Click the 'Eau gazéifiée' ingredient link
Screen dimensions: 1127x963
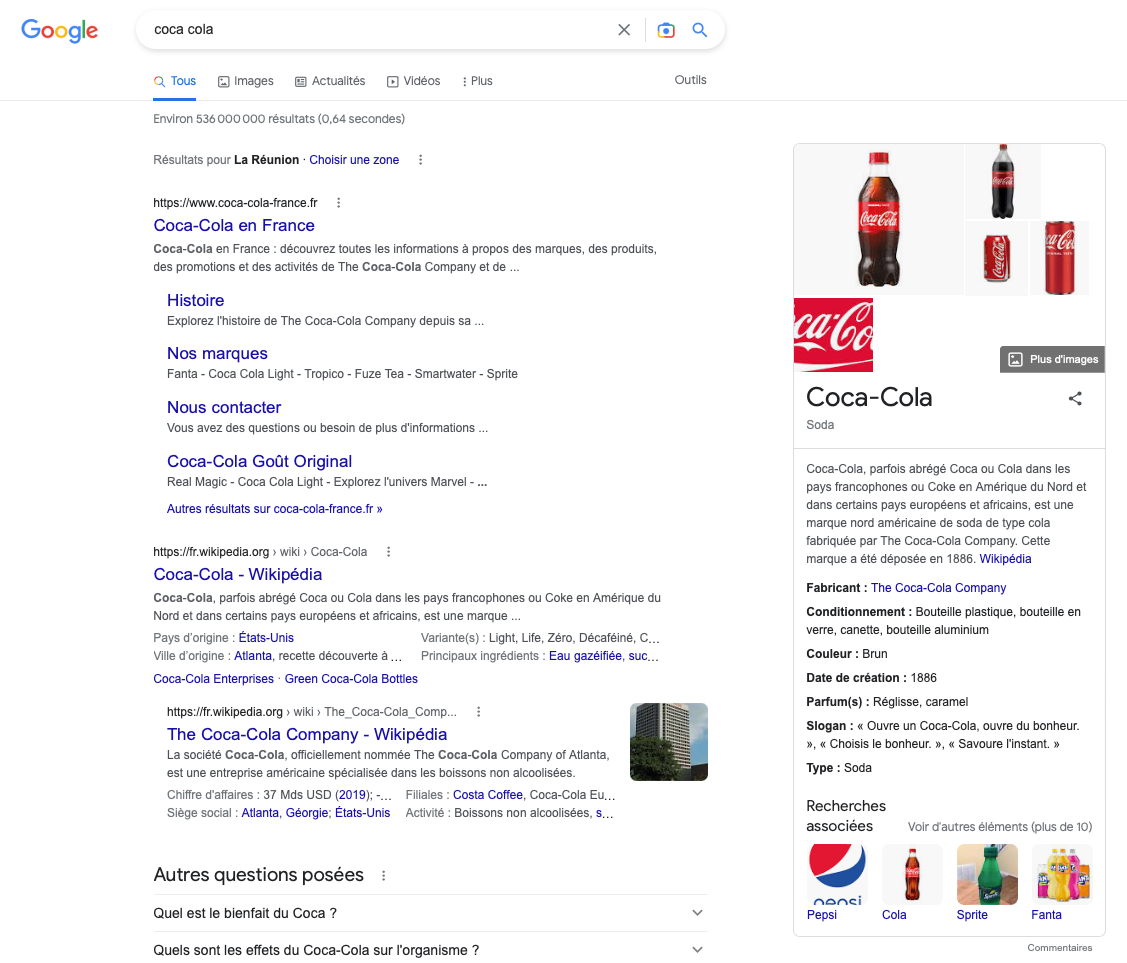(585, 655)
